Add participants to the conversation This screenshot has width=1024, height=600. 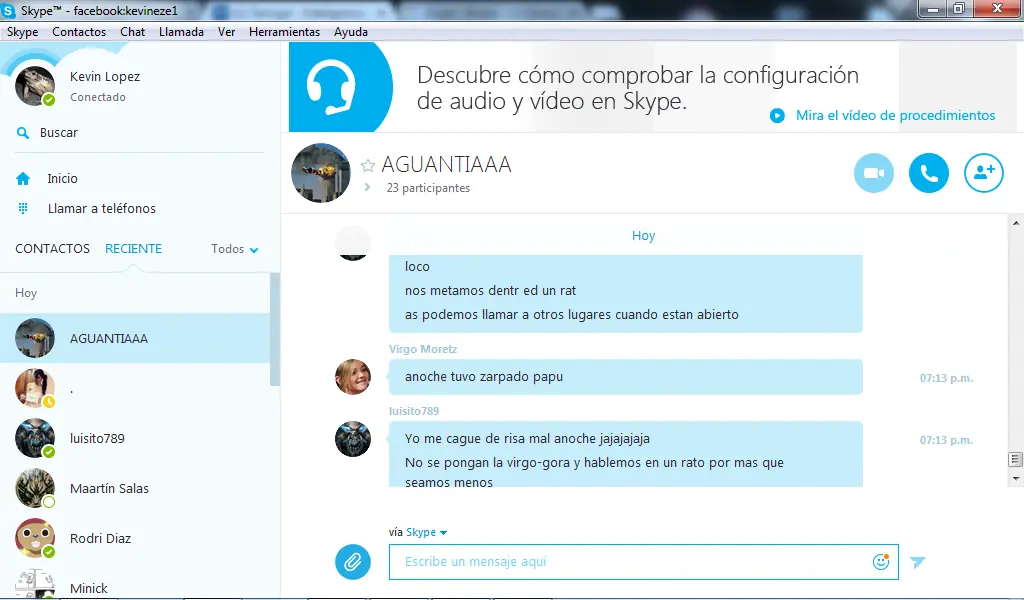tap(984, 173)
